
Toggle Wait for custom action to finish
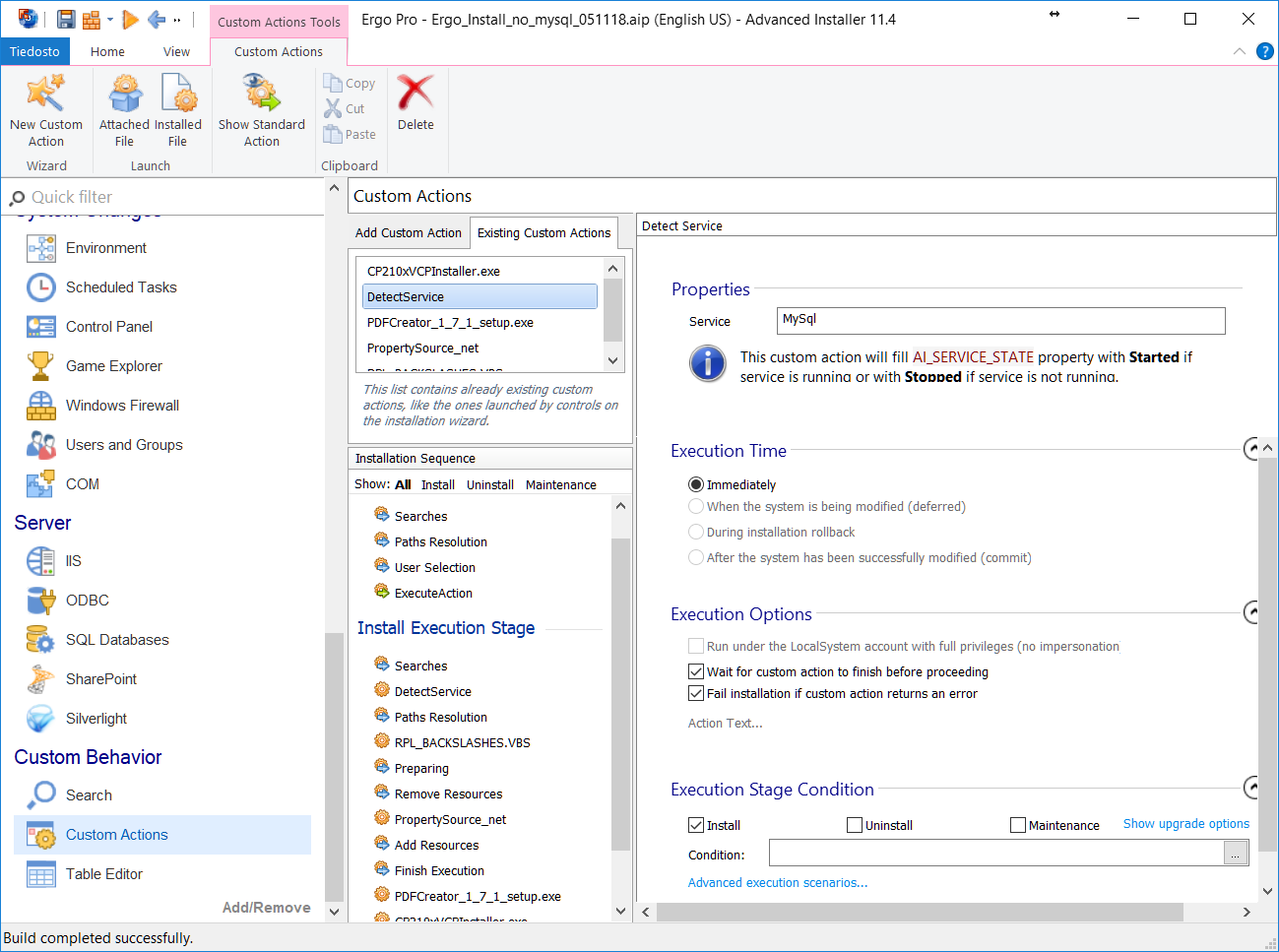click(x=696, y=672)
